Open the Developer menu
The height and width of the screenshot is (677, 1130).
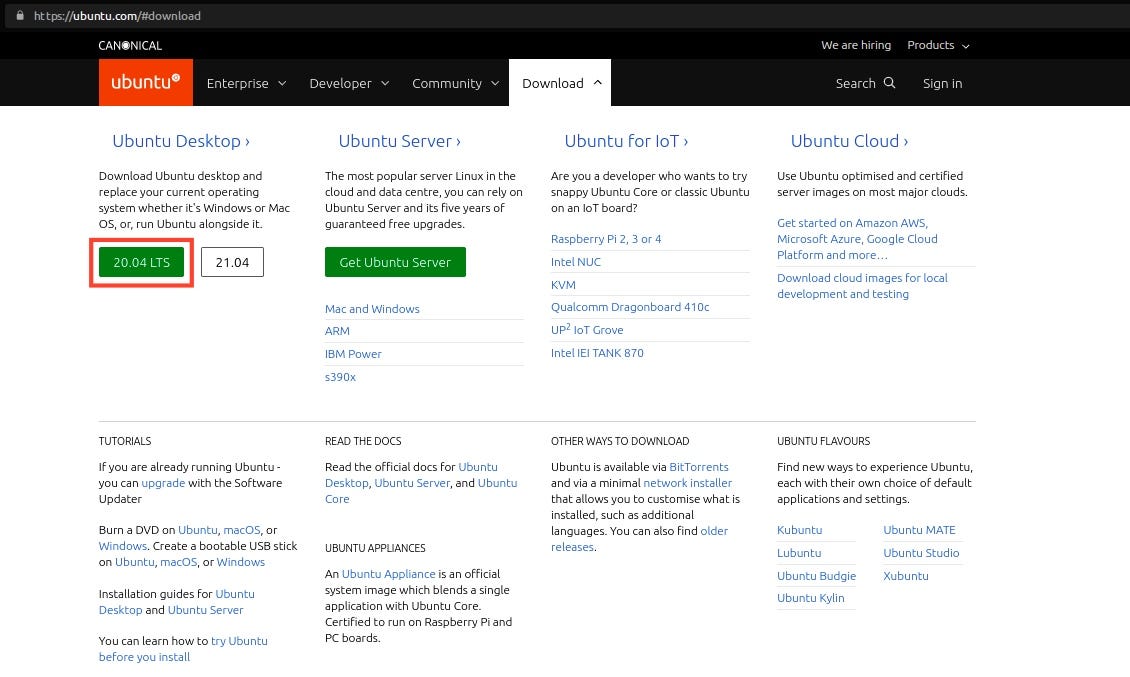tap(350, 83)
